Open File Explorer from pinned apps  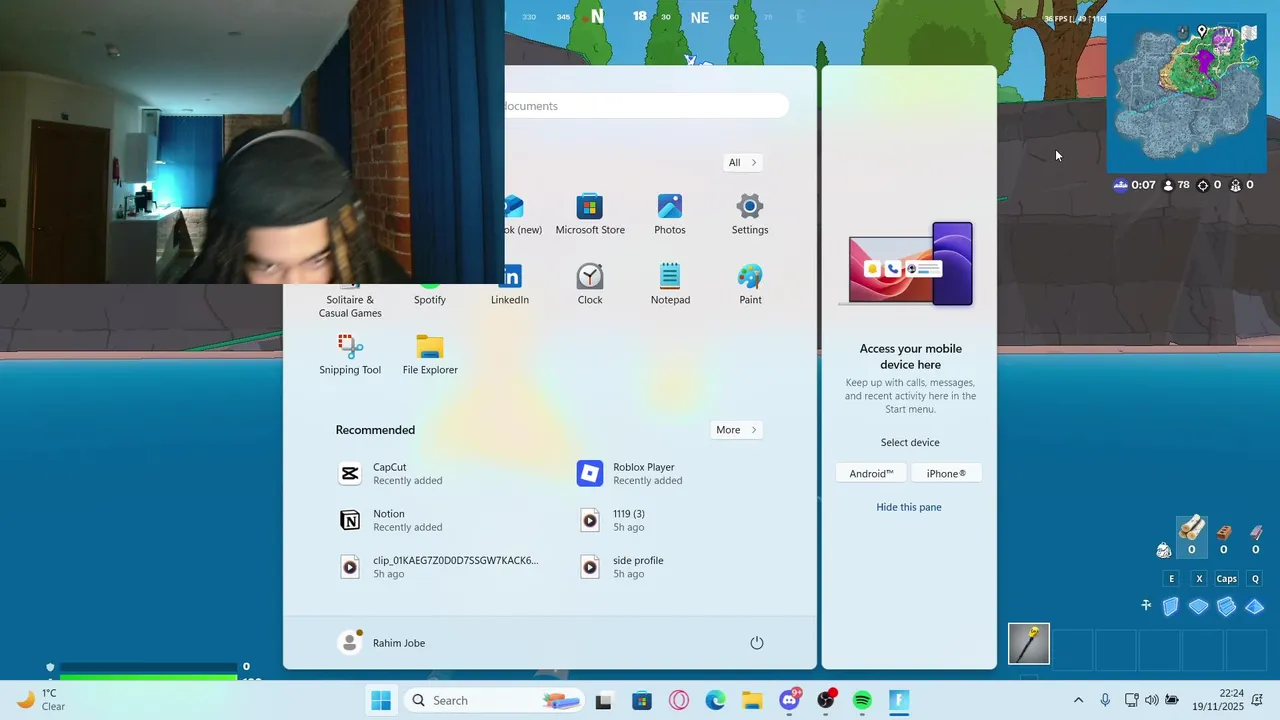[x=430, y=355]
